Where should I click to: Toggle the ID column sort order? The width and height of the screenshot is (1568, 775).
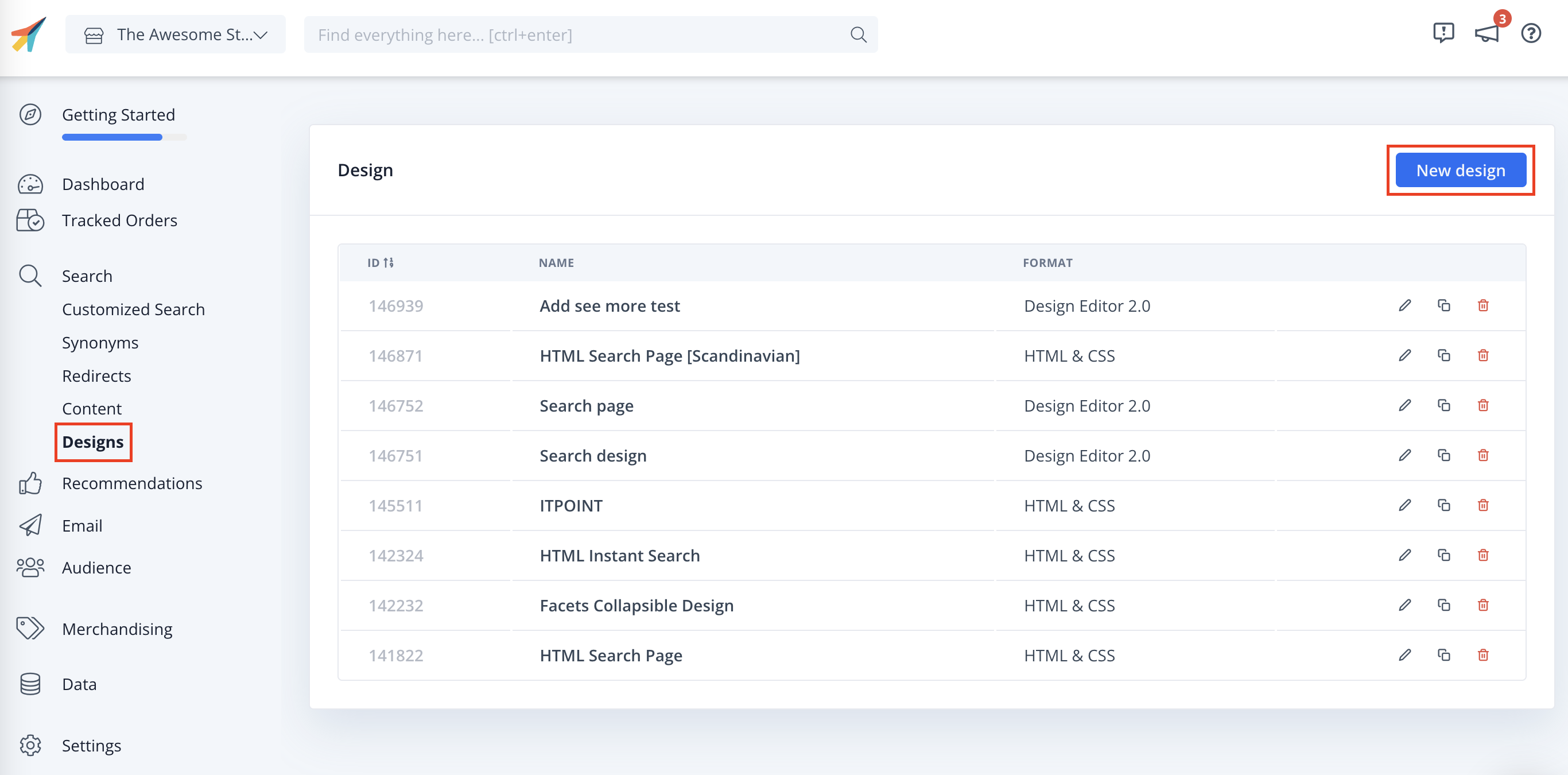(388, 262)
